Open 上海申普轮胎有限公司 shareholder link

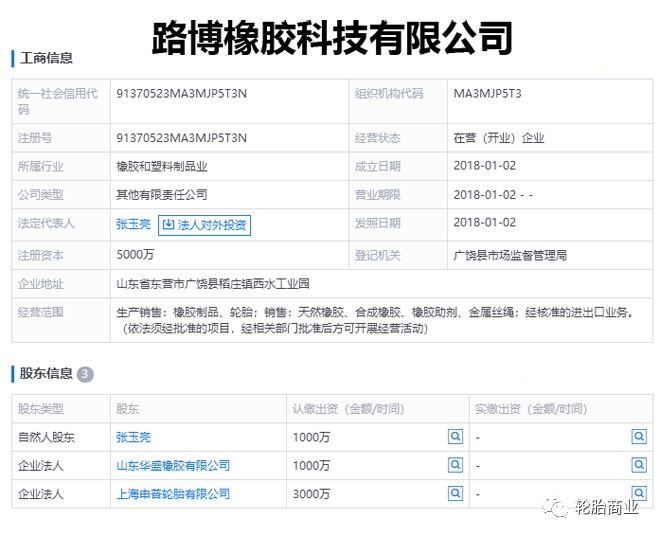[x=173, y=494]
